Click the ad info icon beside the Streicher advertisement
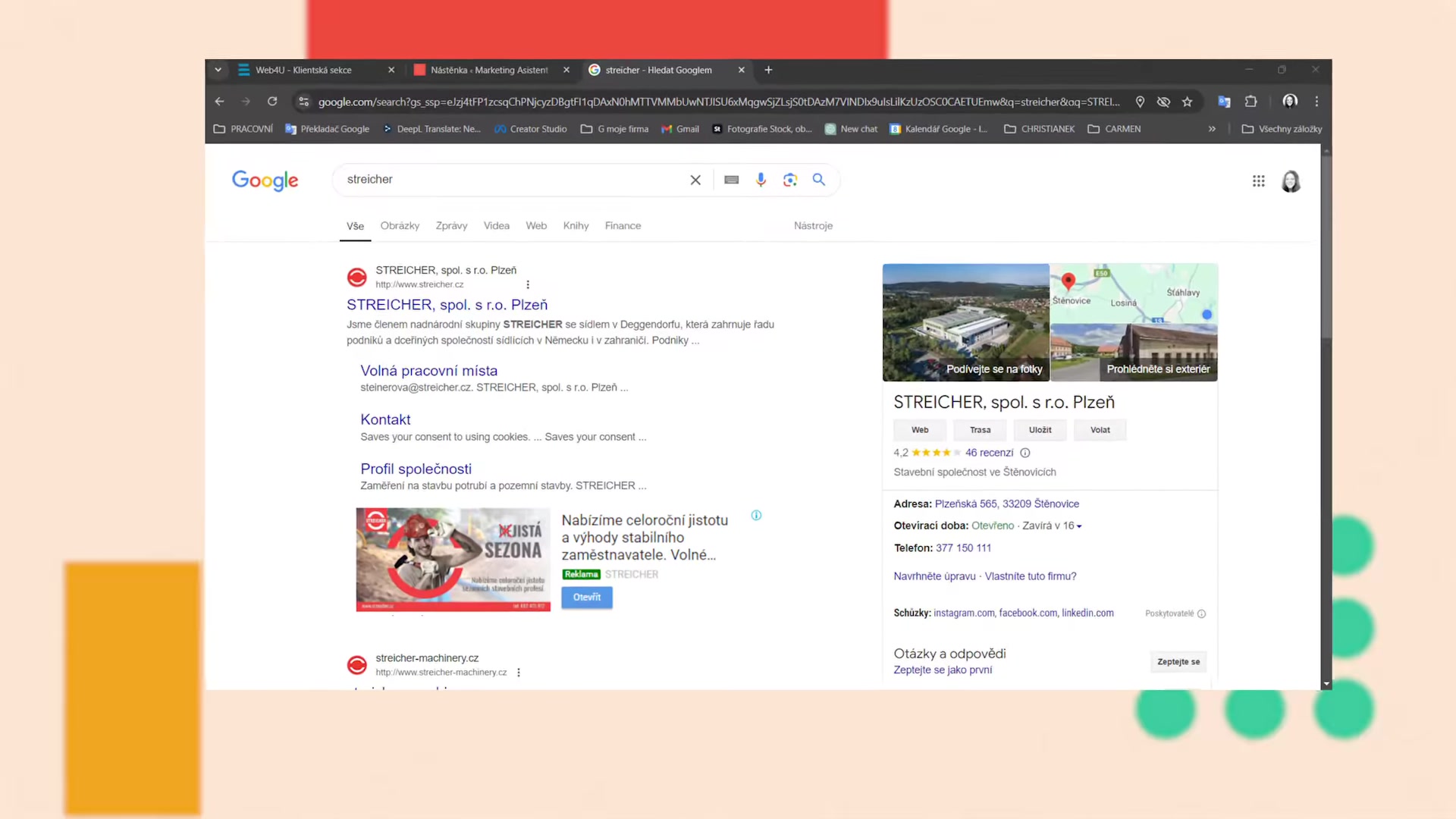 pos(756,516)
